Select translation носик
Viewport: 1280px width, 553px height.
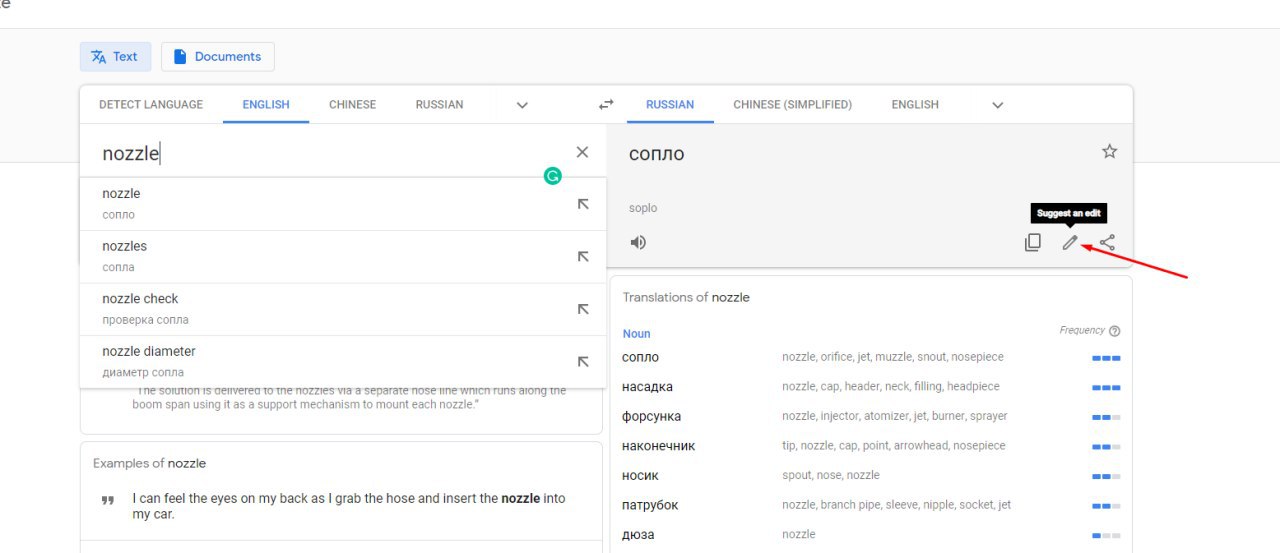coord(640,475)
